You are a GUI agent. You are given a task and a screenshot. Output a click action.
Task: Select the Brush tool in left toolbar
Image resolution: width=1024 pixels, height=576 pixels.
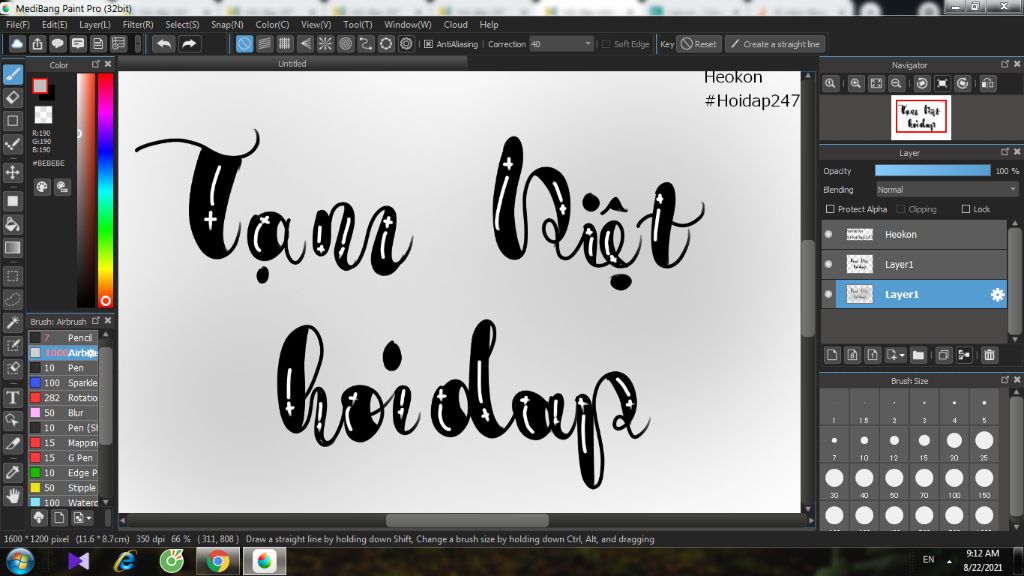[12, 74]
